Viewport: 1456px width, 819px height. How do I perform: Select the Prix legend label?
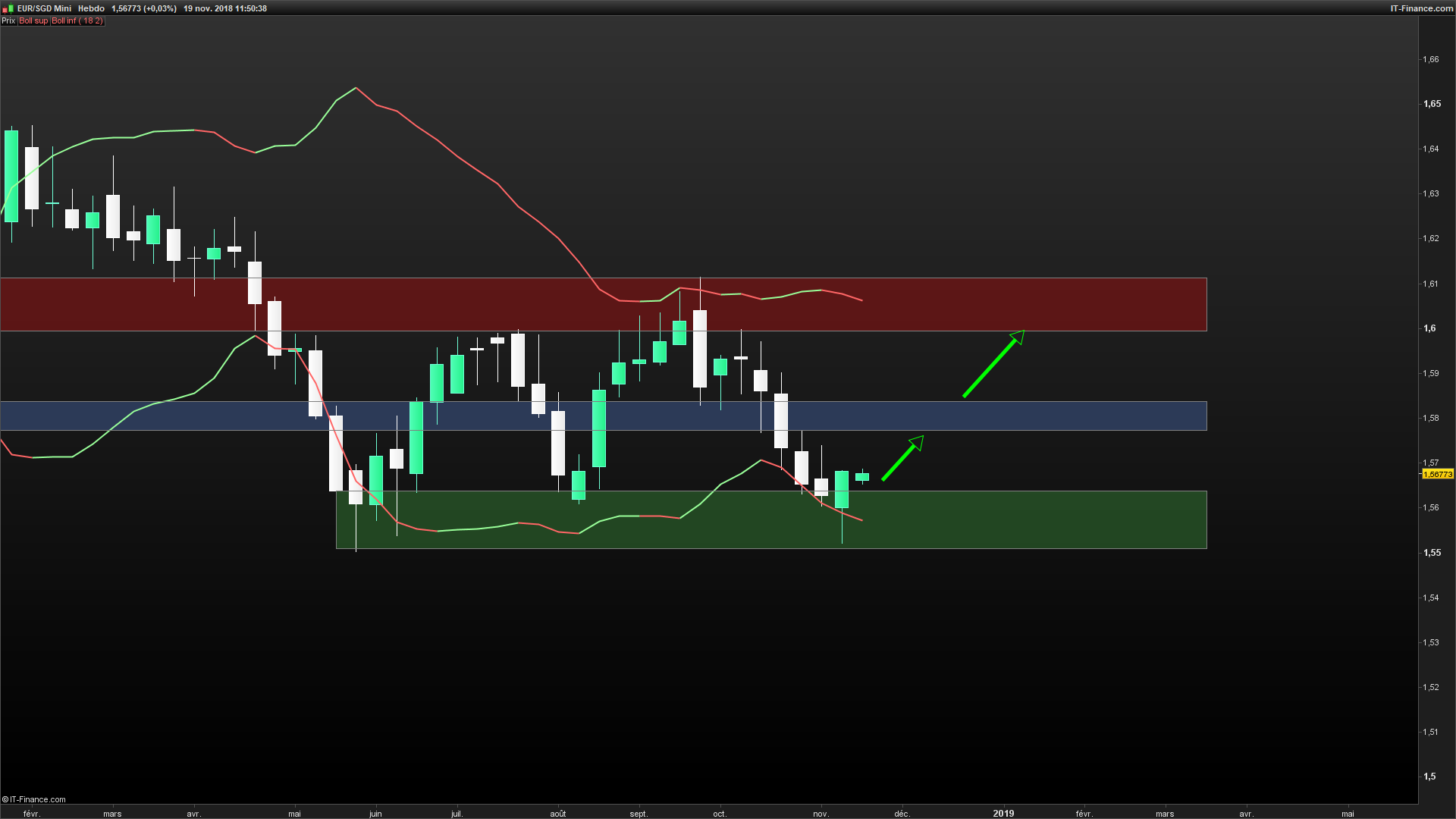point(8,21)
